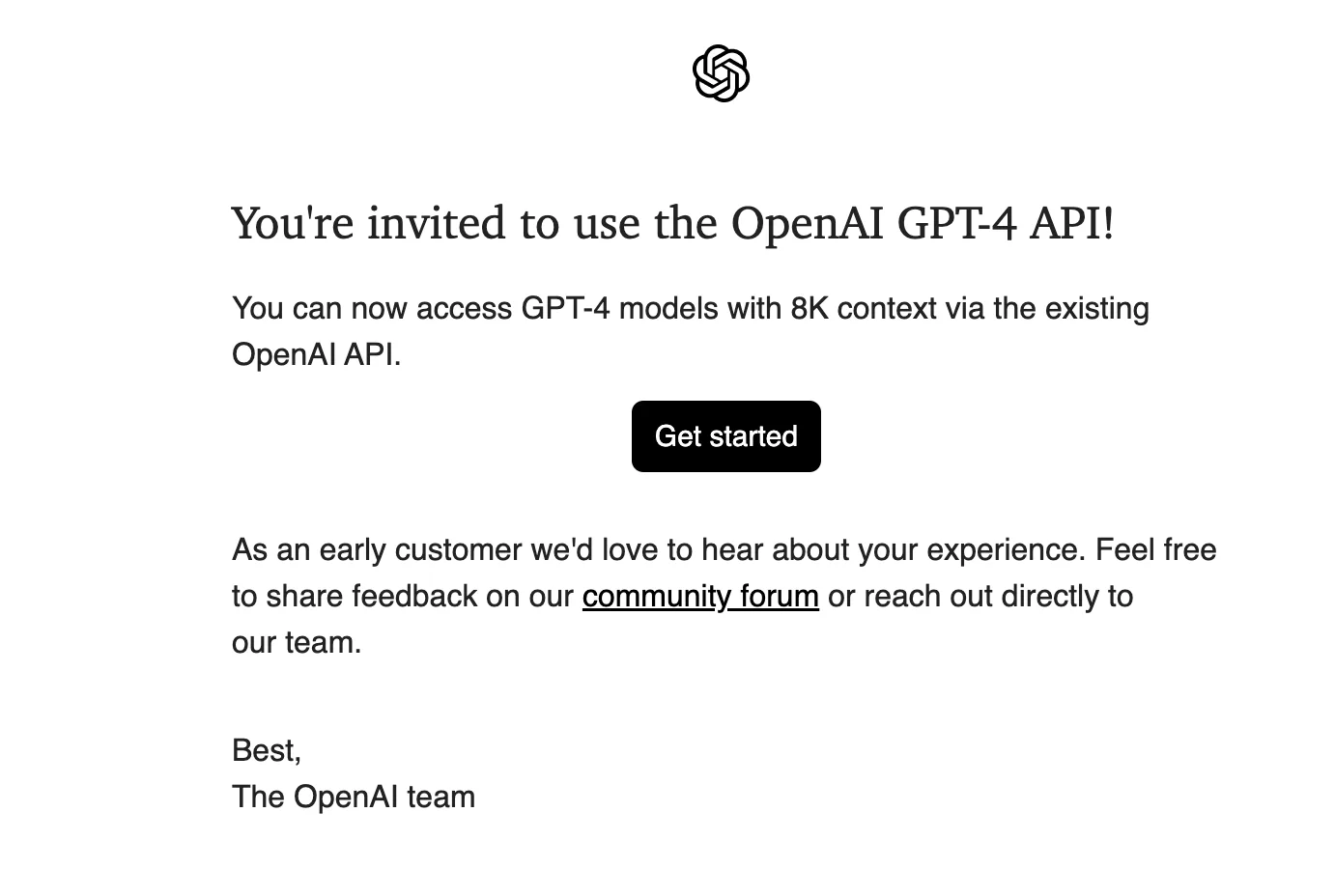Click the "Feel free" words
This screenshot has height=896, width=1335.
click(x=1156, y=550)
